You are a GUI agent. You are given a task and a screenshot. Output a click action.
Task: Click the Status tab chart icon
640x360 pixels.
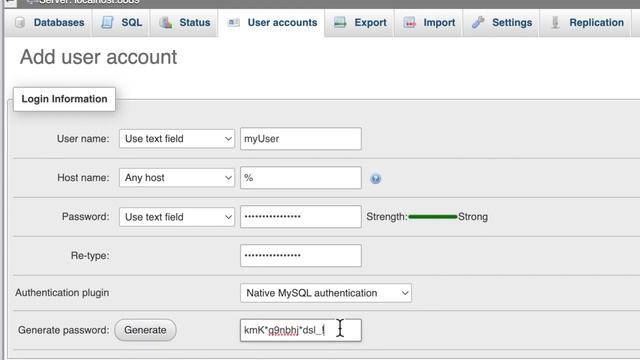pos(166,22)
